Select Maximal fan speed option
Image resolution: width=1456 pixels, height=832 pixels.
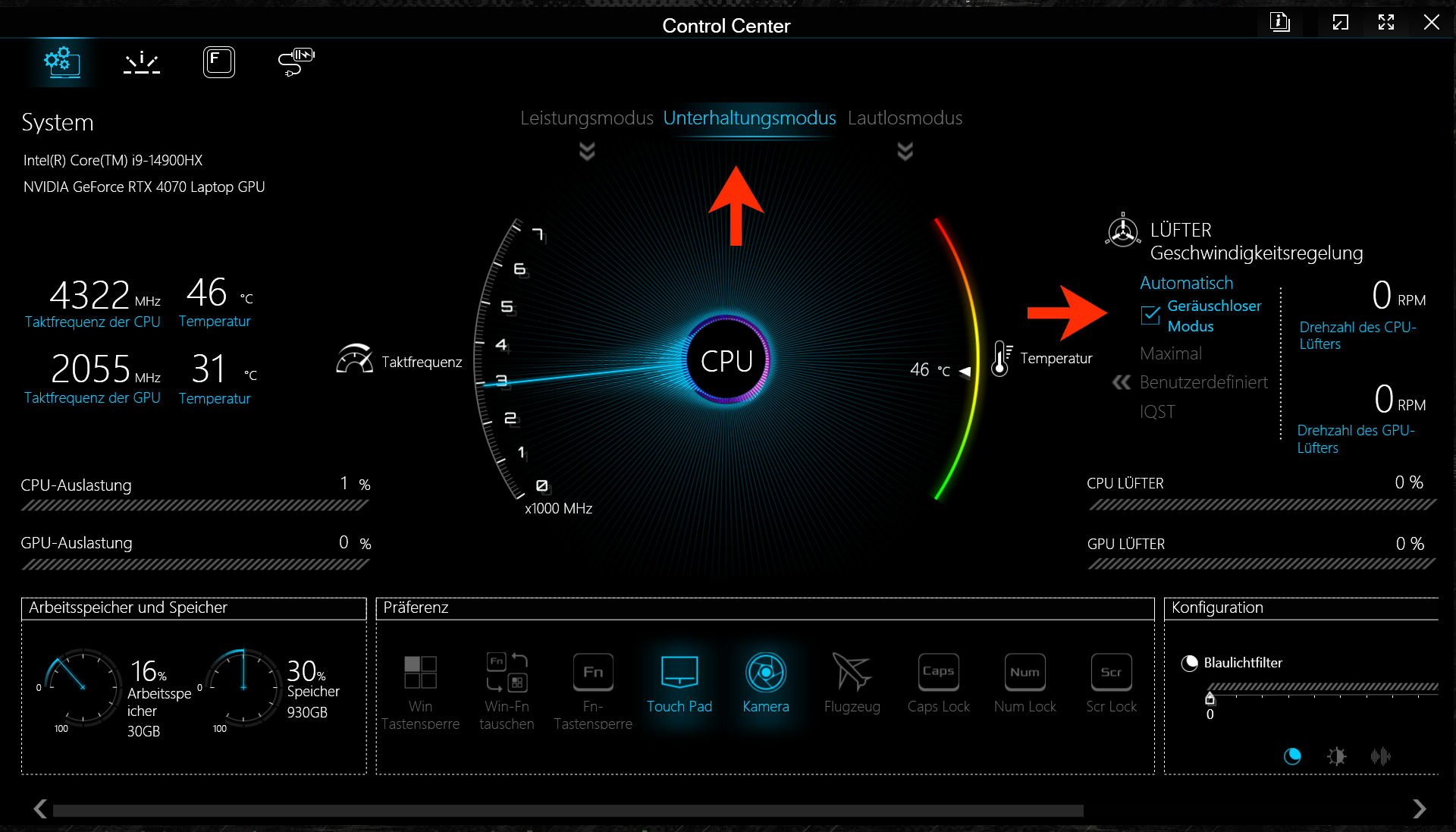coord(1170,353)
